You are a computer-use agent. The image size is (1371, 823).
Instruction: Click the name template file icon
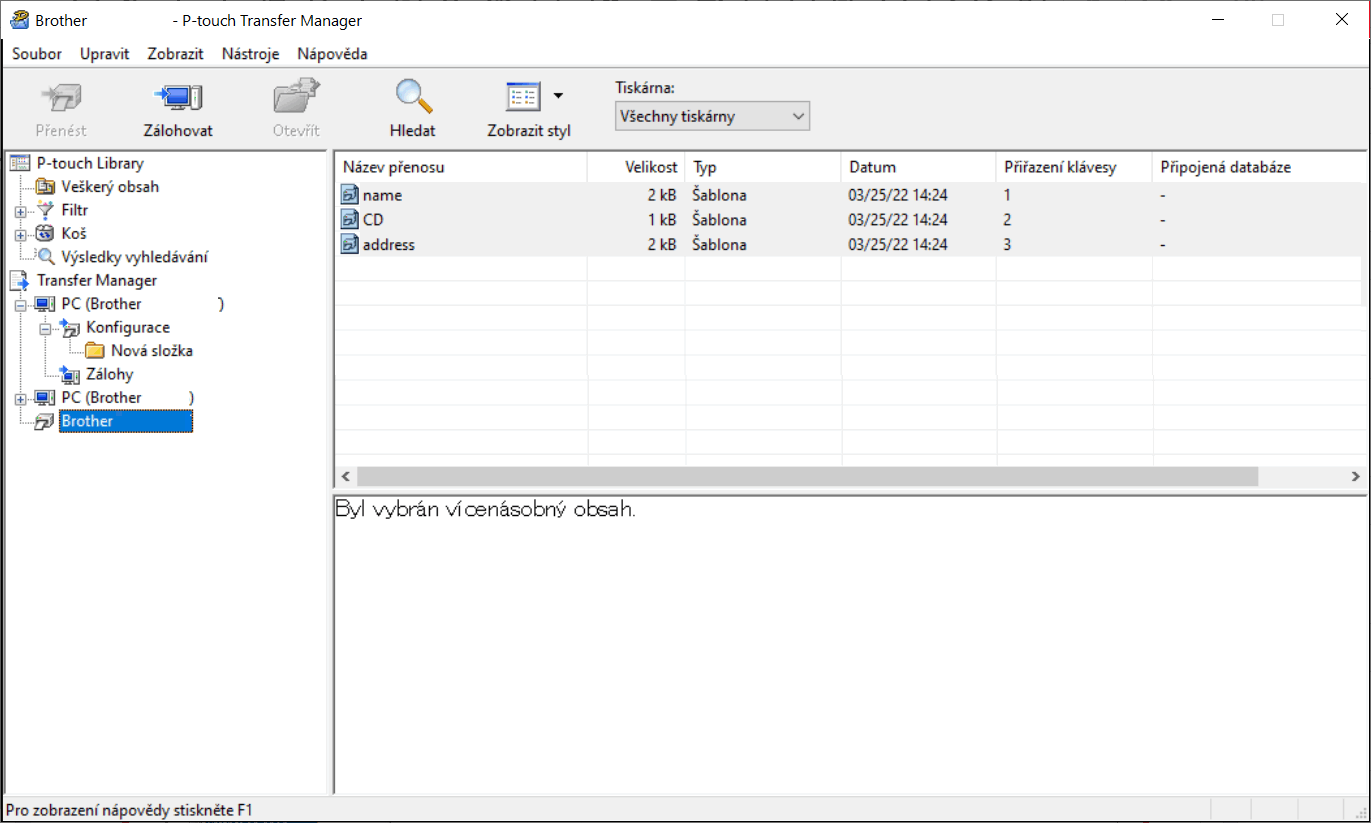pos(349,195)
